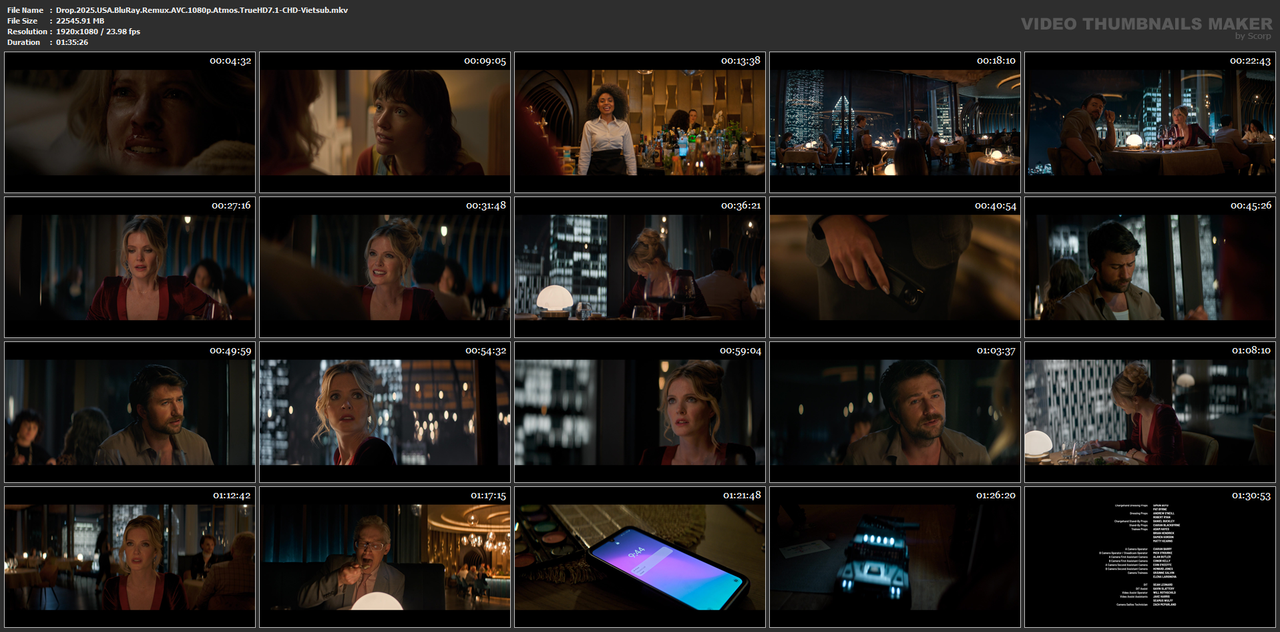Click the file name Drop.2025 mkv text
The width and height of the screenshot is (1280, 632).
[x=202, y=9]
